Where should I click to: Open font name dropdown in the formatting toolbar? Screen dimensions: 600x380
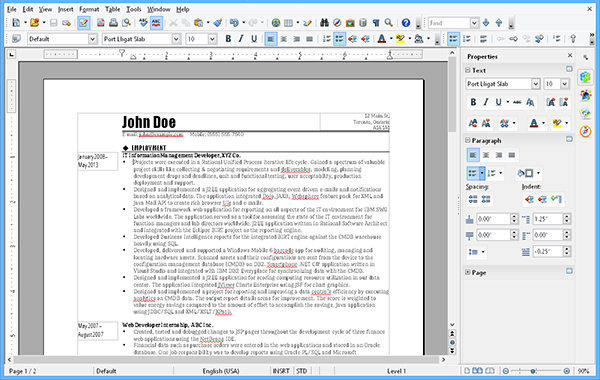176,39
